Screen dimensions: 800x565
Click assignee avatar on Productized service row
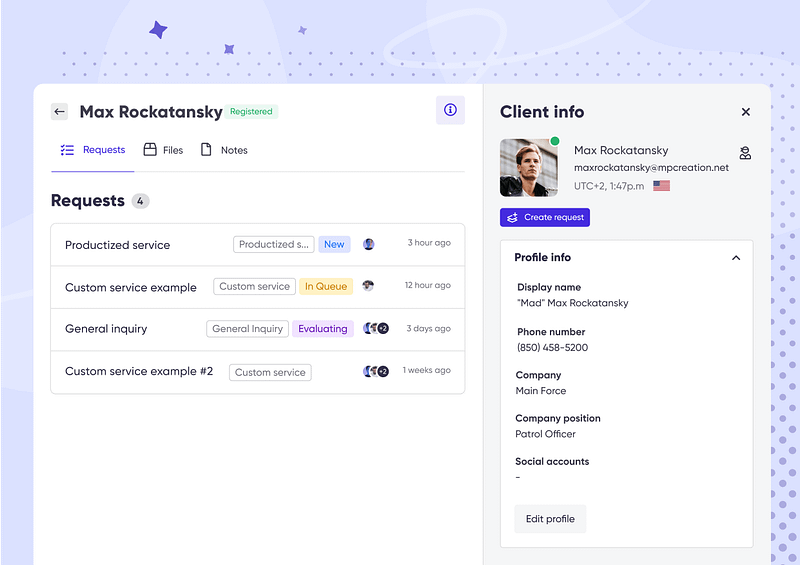coord(368,244)
